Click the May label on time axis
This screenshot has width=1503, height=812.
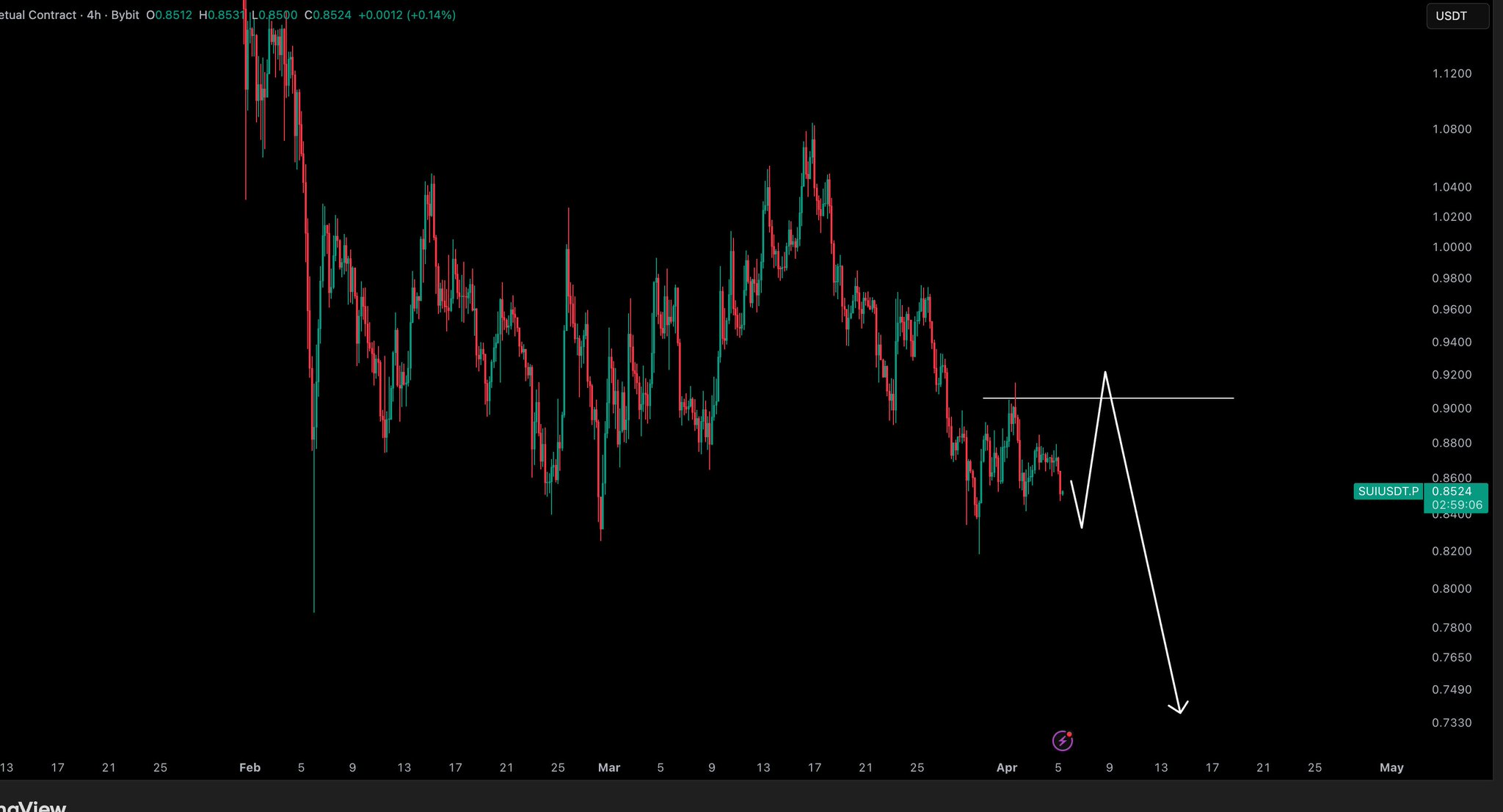(x=1391, y=767)
